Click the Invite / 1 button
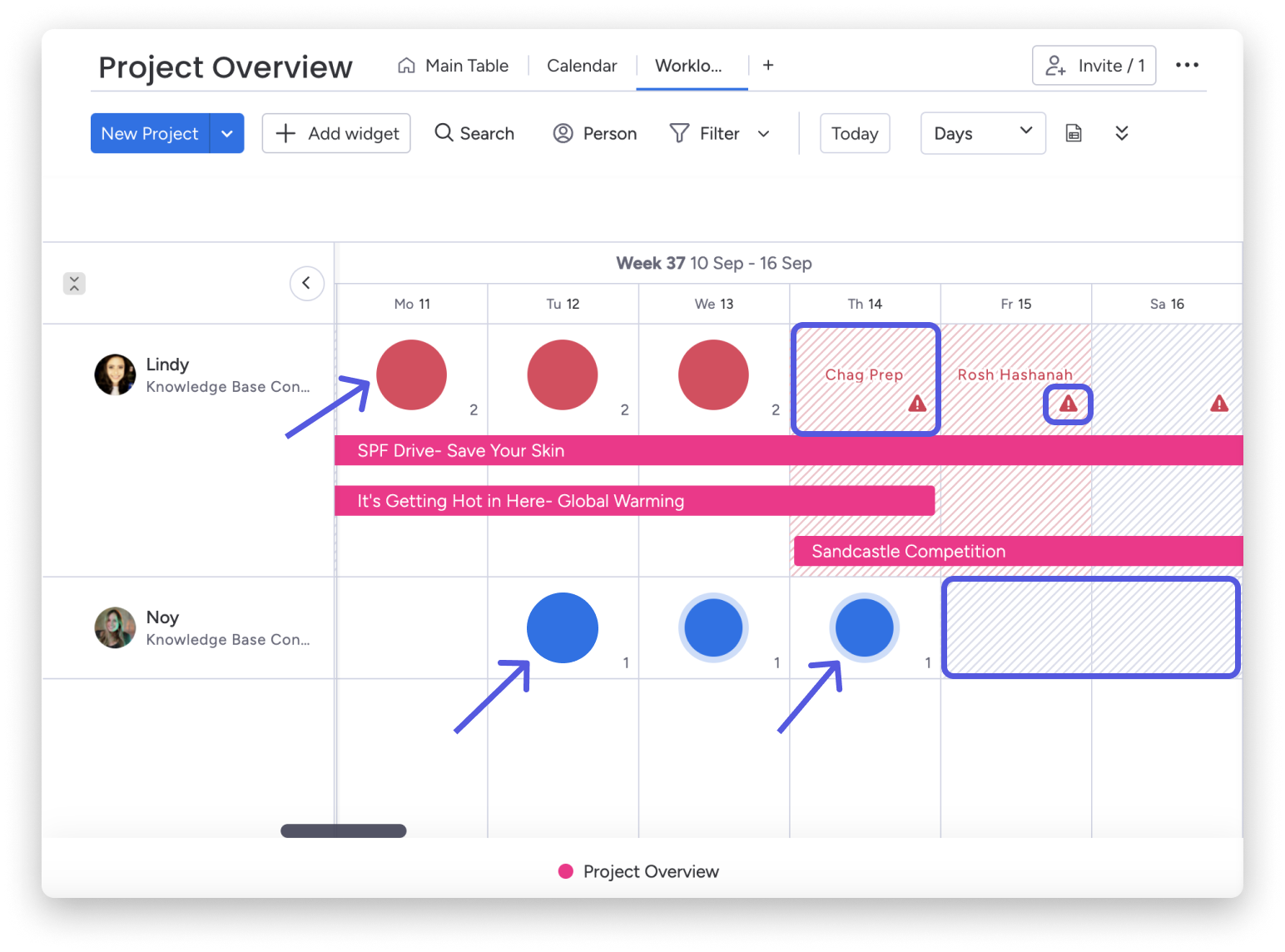The image size is (1285, 952). pos(1094,65)
